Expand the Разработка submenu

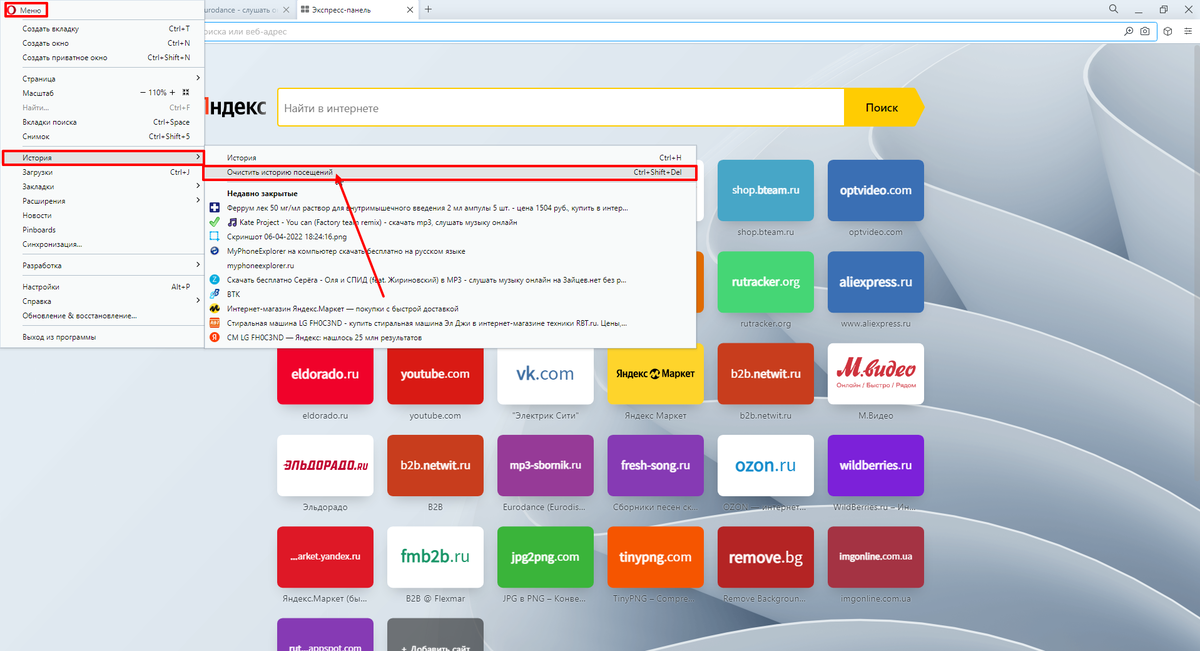(x=102, y=265)
